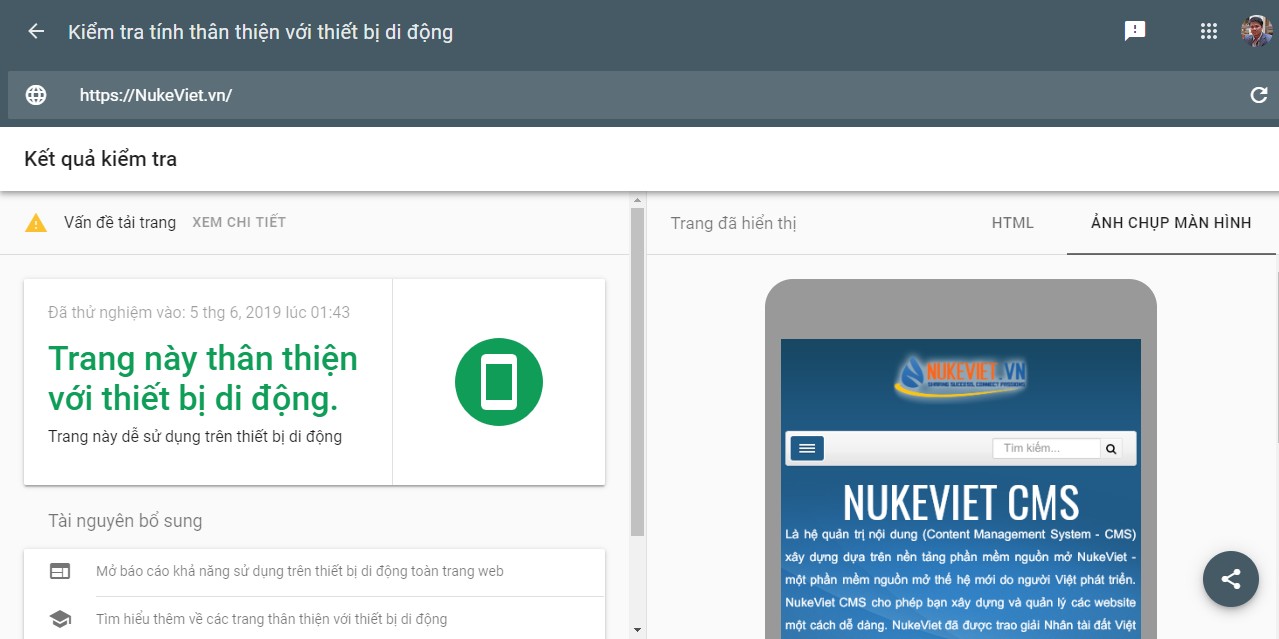
Task: Open the site-wide mobile usability report
Action: point(300,572)
